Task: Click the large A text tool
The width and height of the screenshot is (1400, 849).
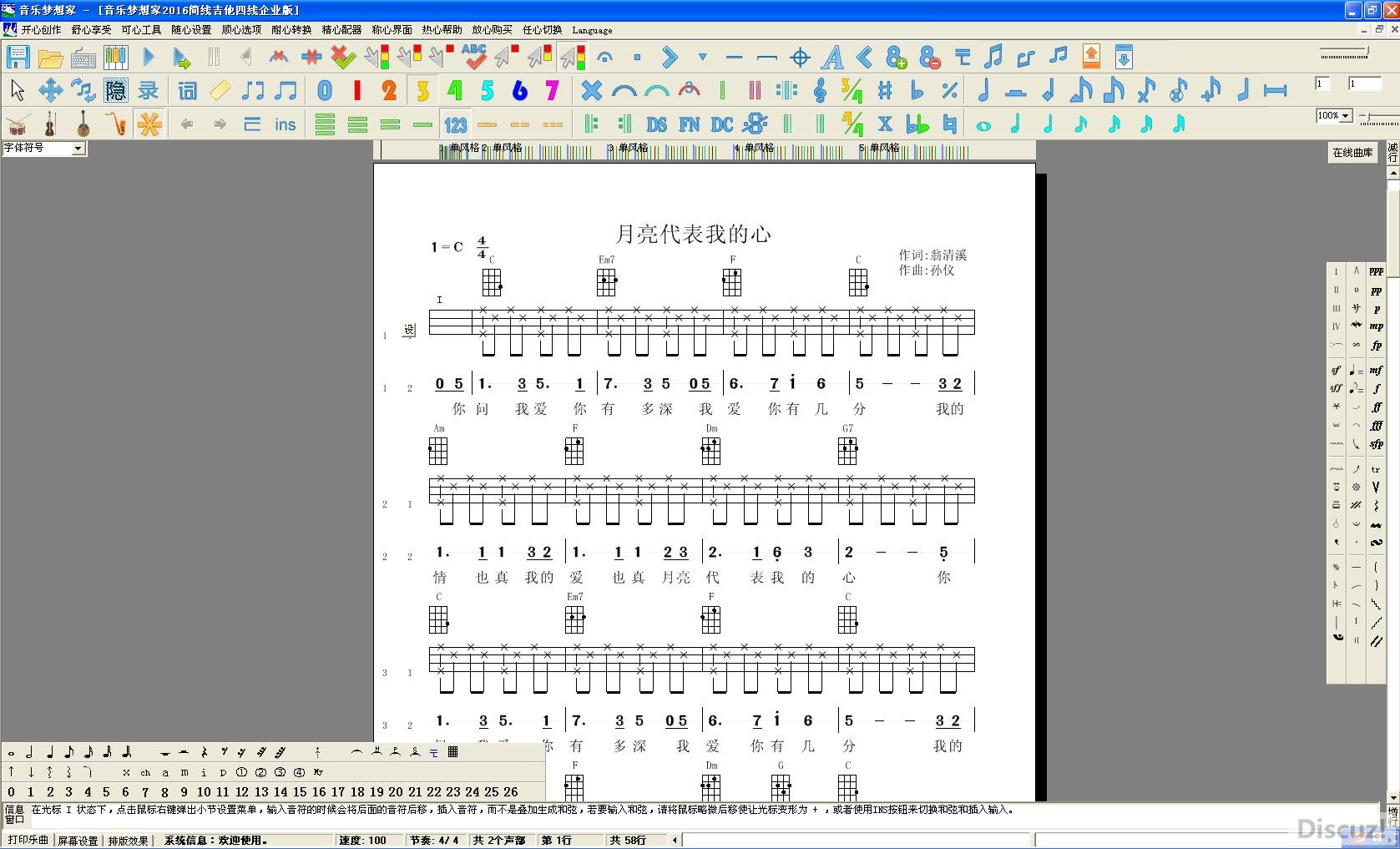Action: 832,57
